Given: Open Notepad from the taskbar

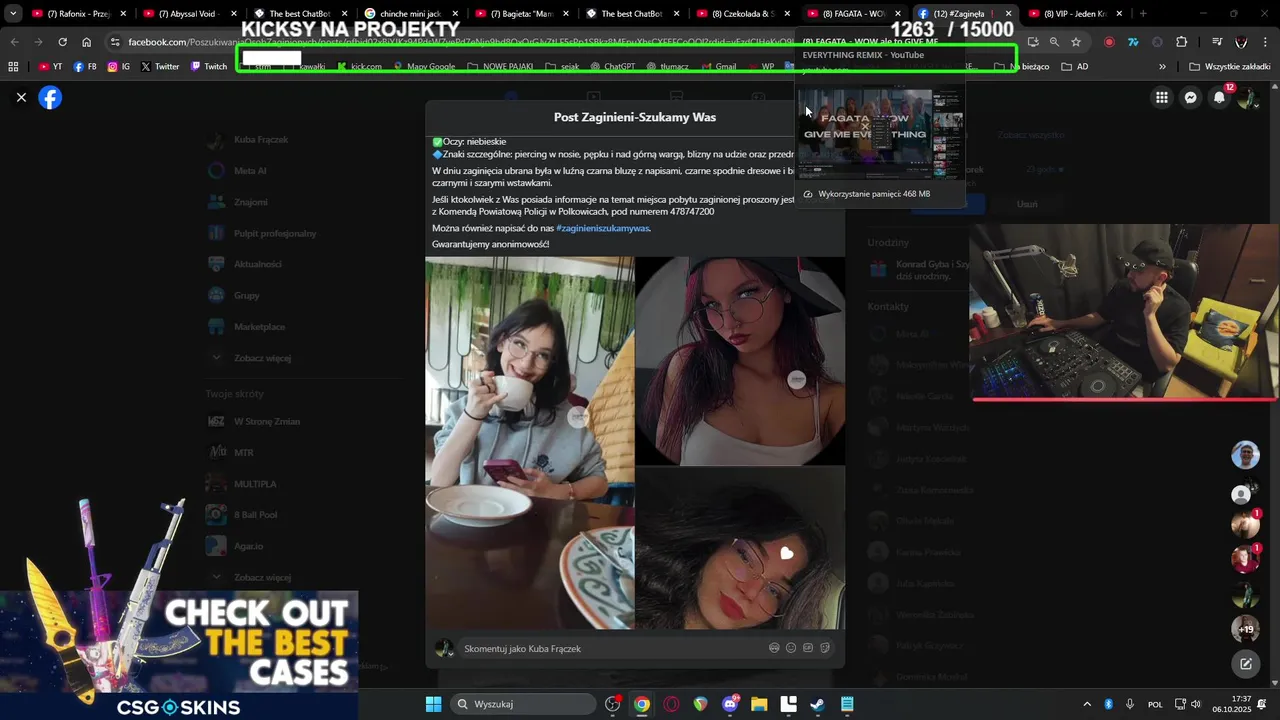Looking at the screenshot, I should 847,704.
